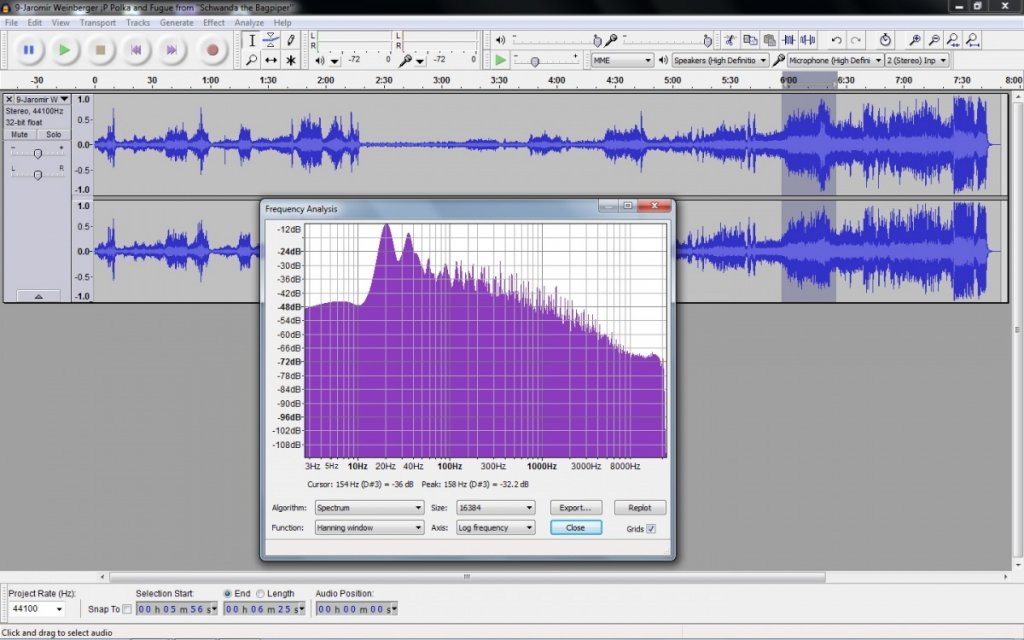The image size is (1024, 640).
Task: Click the Stop transport button
Action: (x=100, y=50)
